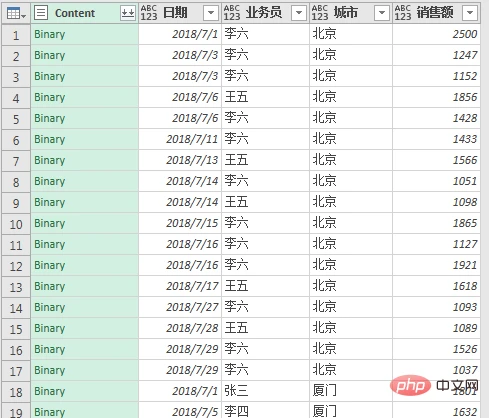Select row number 5
489x418 pixels.
pyautogui.click(x=16, y=119)
